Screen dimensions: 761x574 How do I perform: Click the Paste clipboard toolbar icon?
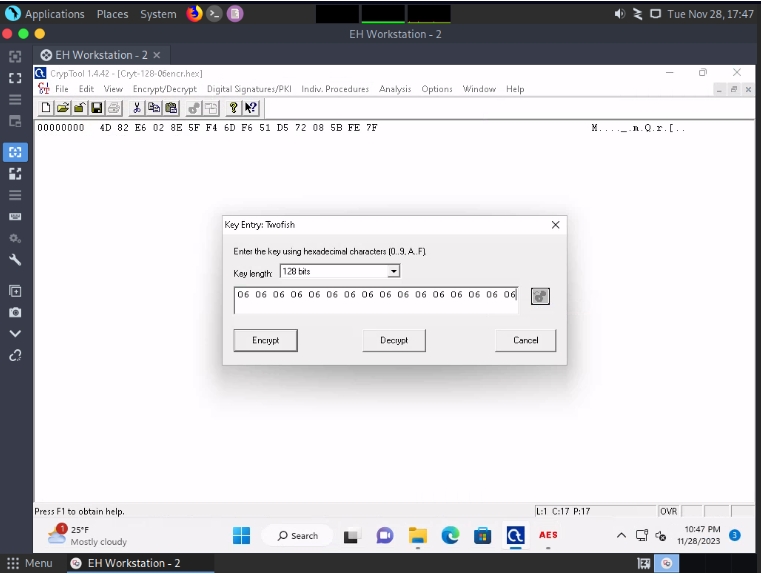click(171, 108)
